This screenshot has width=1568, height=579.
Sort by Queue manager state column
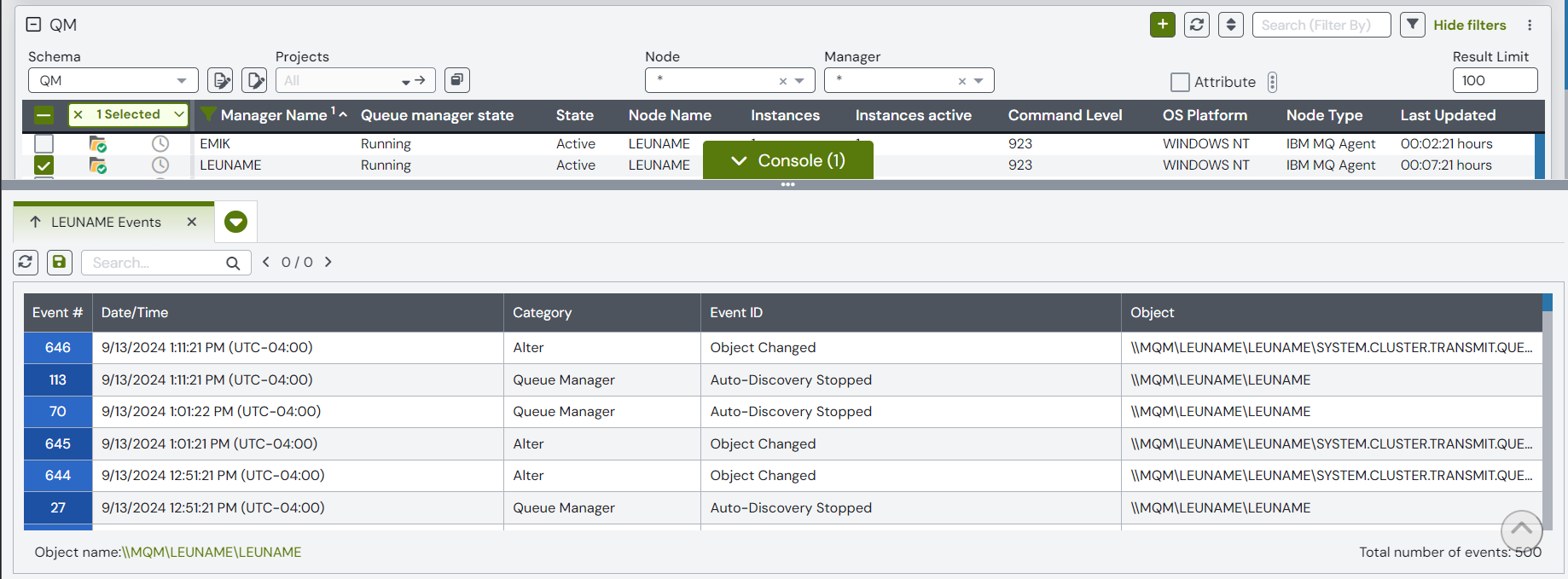pos(437,115)
